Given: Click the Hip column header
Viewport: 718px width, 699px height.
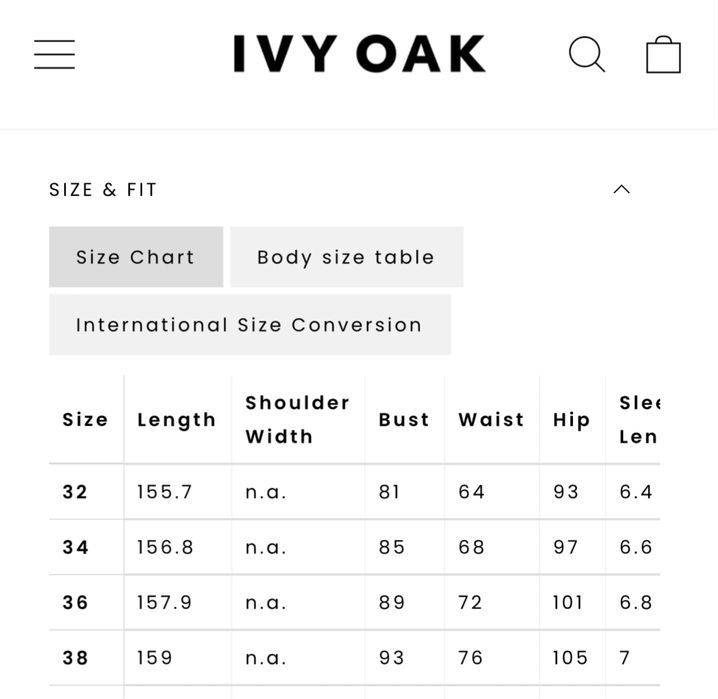Looking at the screenshot, I should (571, 420).
